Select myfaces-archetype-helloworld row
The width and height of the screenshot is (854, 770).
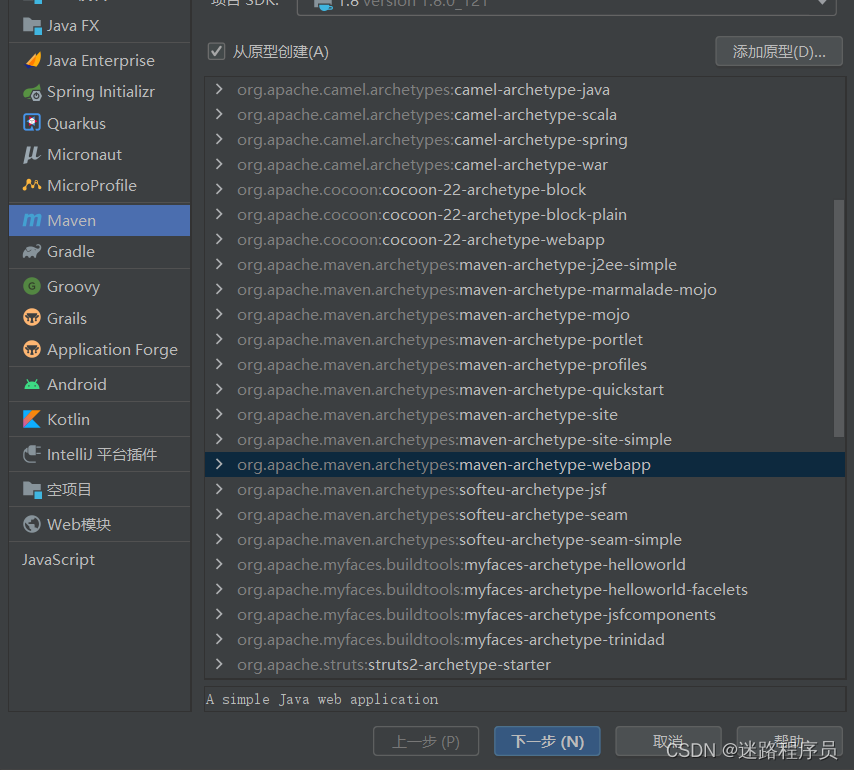tap(525, 565)
